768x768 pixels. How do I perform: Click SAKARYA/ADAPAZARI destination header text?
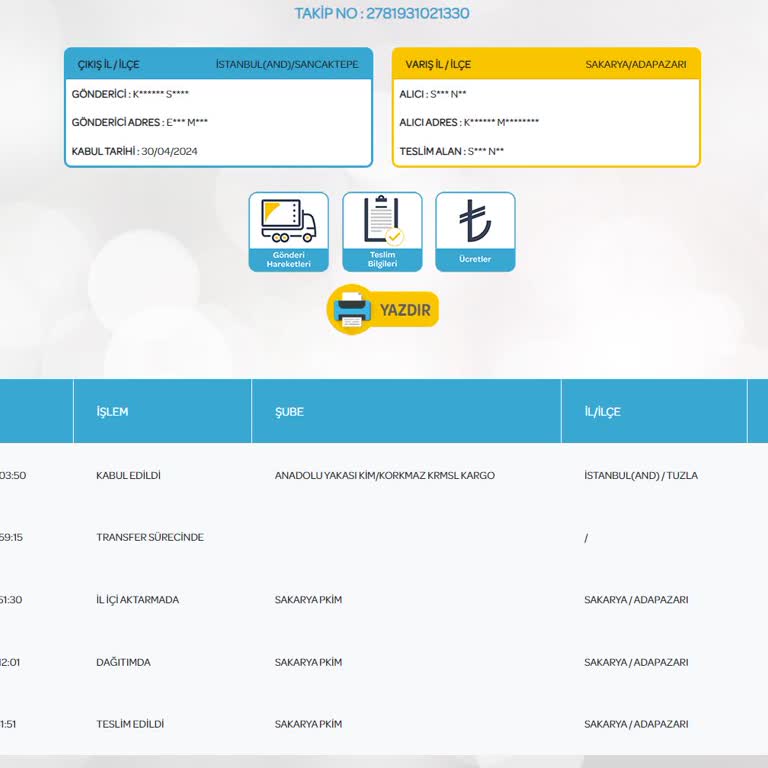pyautogui.click(x=636, y=64)
